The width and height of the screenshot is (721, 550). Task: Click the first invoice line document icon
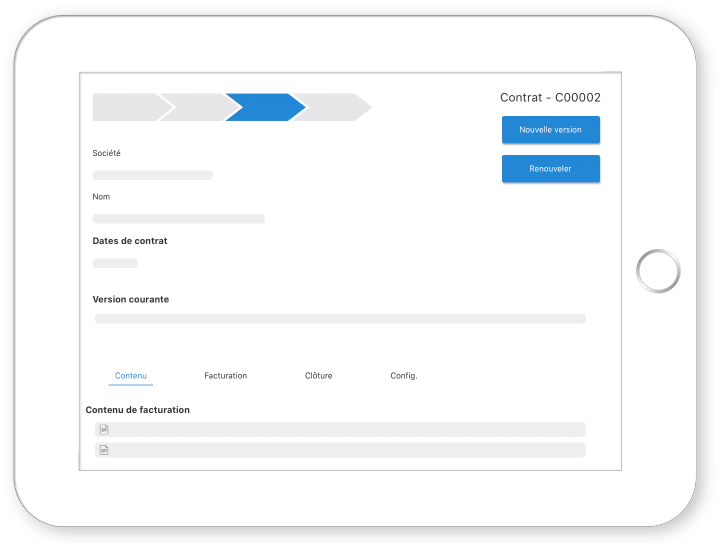tap(104, 430)
